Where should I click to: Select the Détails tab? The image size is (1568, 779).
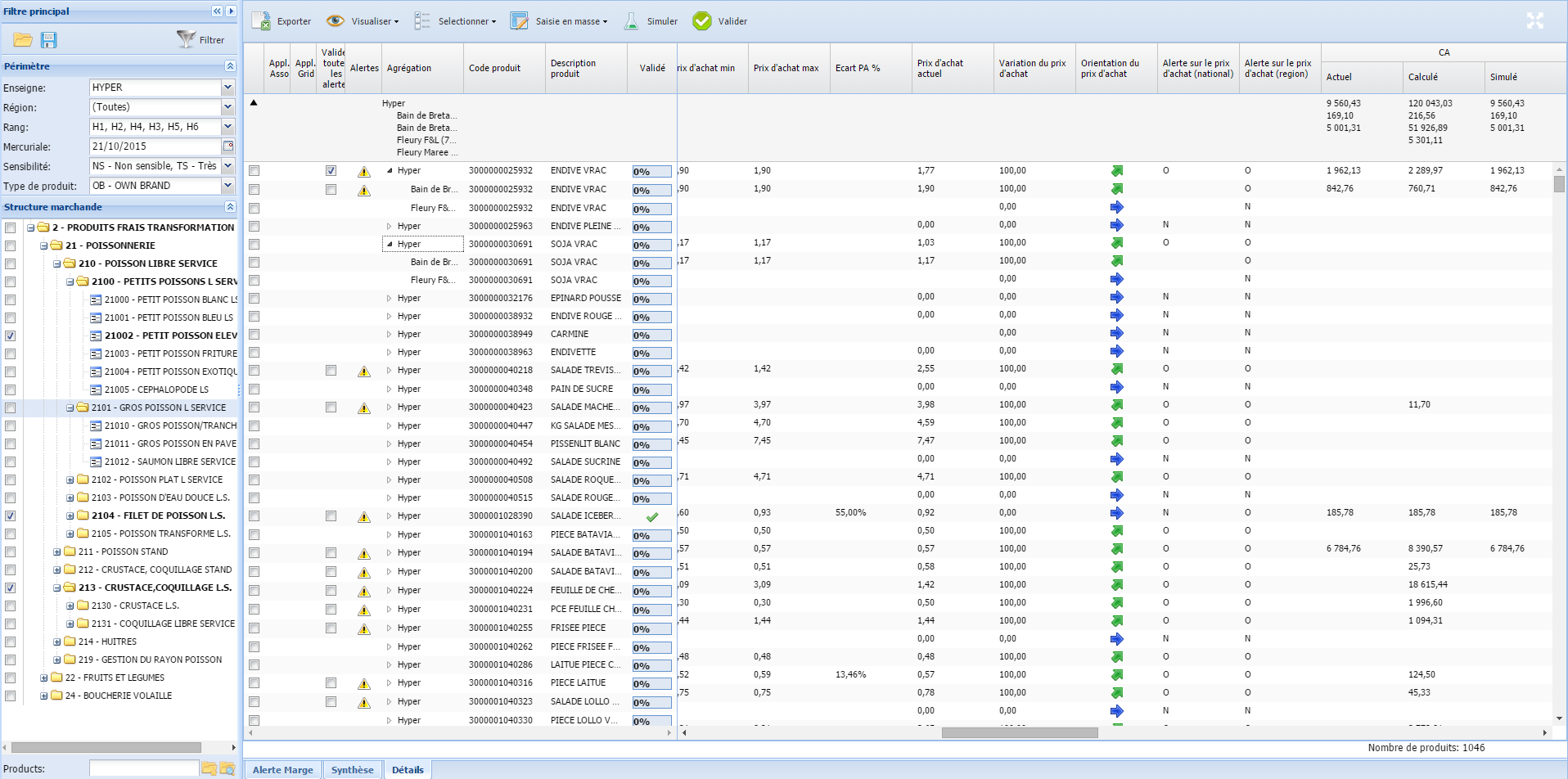pos(408,770)
